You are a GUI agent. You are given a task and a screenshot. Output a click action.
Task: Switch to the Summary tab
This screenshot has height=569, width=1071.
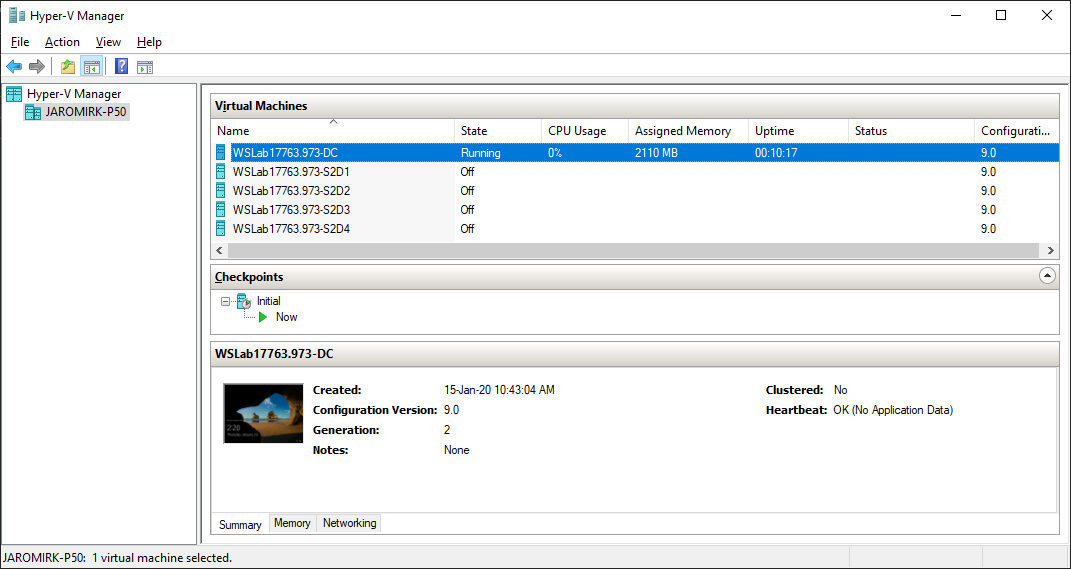coord(240,525)
